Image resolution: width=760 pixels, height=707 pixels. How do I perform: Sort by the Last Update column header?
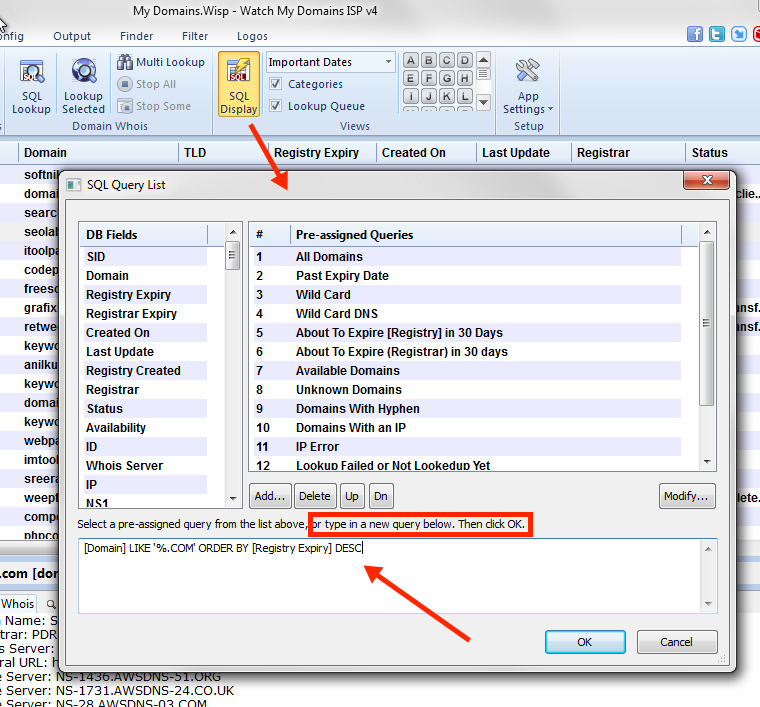click(x=523, y=153)
